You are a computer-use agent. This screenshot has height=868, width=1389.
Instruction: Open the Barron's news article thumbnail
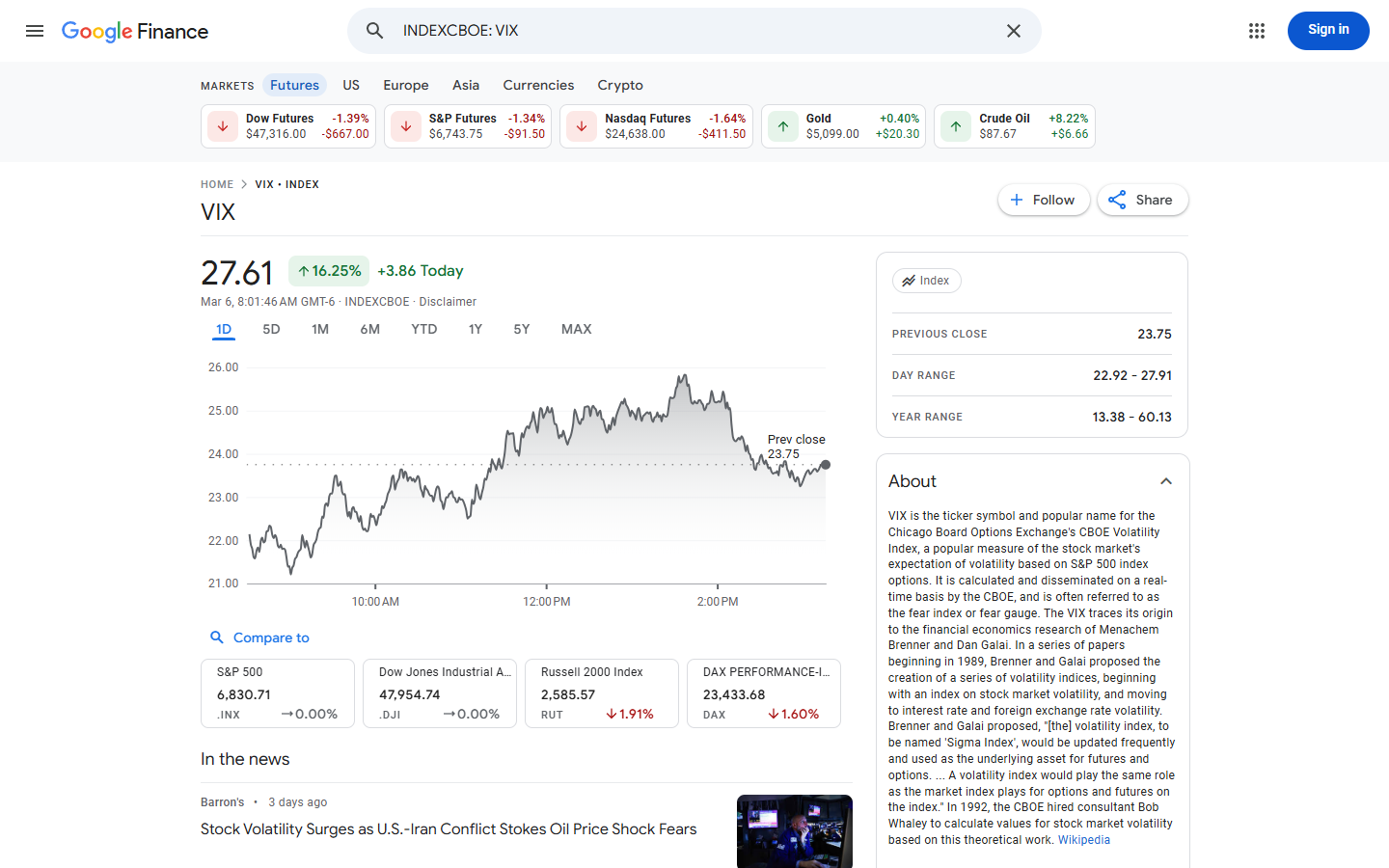click(794, 830)
